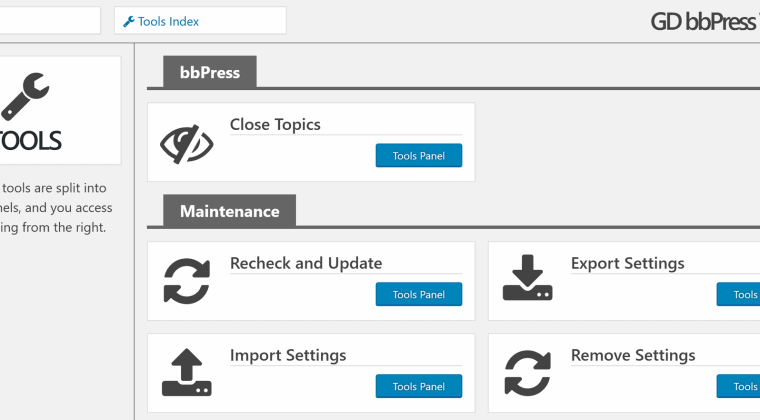Viewport: 760px width, 420px height.
Task: Select the bbPress section tab
Action: click(x=210, y=72)
